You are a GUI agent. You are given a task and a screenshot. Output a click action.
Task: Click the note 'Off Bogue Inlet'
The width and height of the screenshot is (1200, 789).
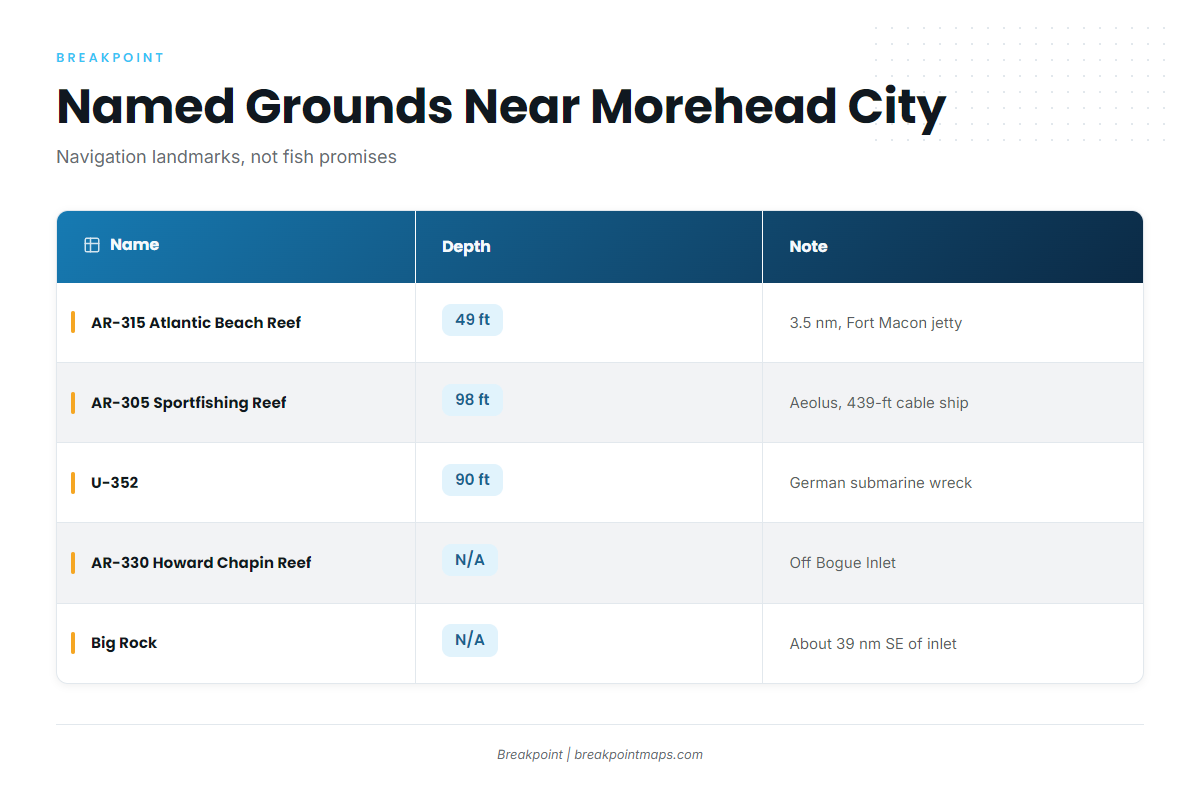tap(843, 563)
